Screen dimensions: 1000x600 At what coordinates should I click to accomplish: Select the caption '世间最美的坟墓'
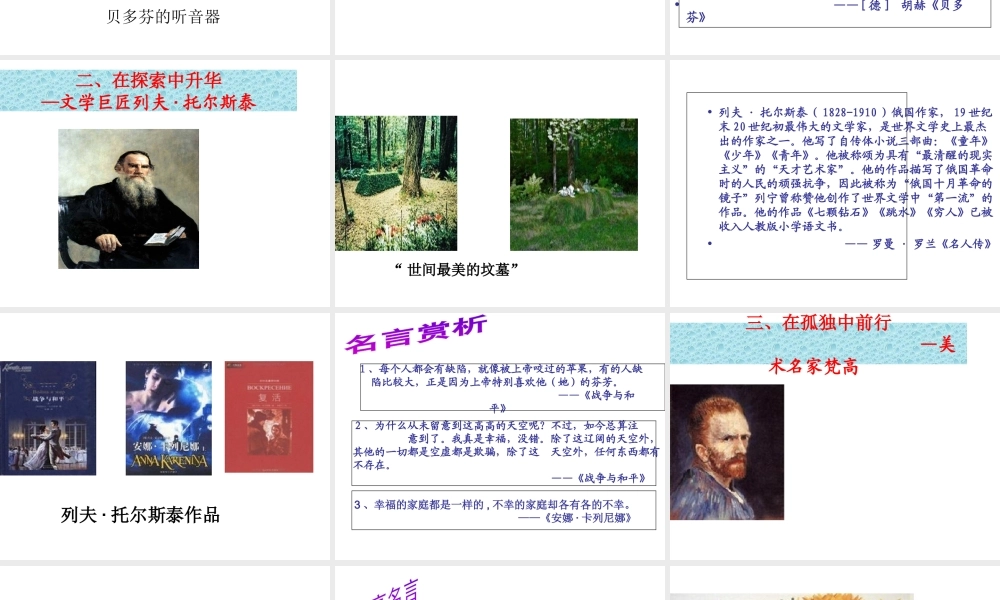point(457,270)
